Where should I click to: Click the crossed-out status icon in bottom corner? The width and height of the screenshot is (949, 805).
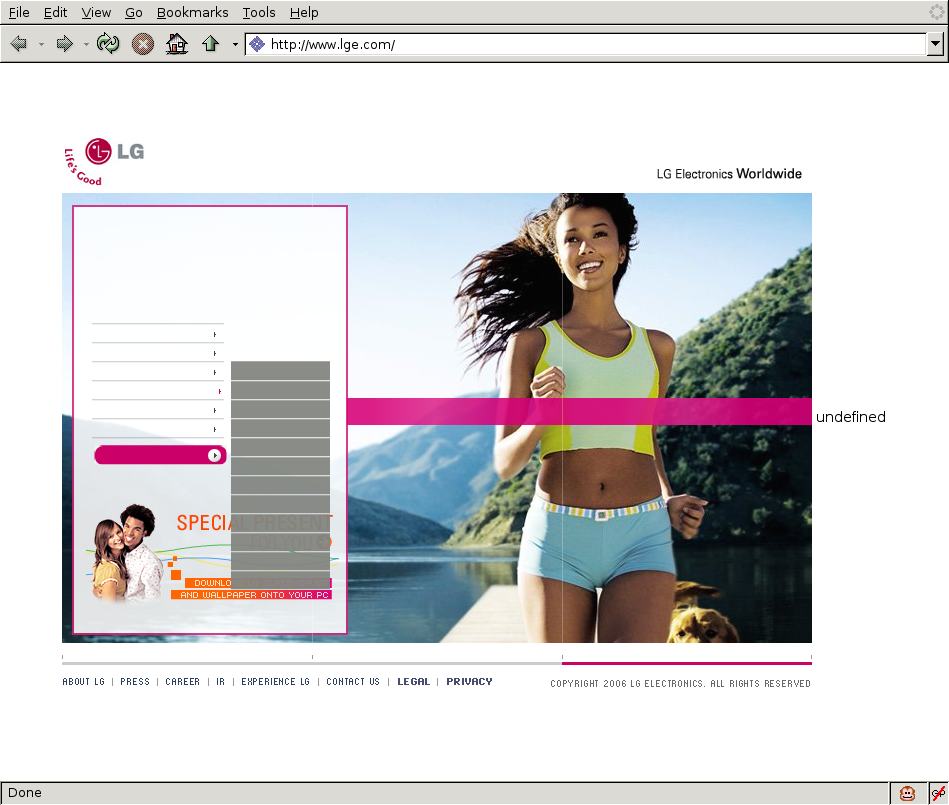point(938,793)
